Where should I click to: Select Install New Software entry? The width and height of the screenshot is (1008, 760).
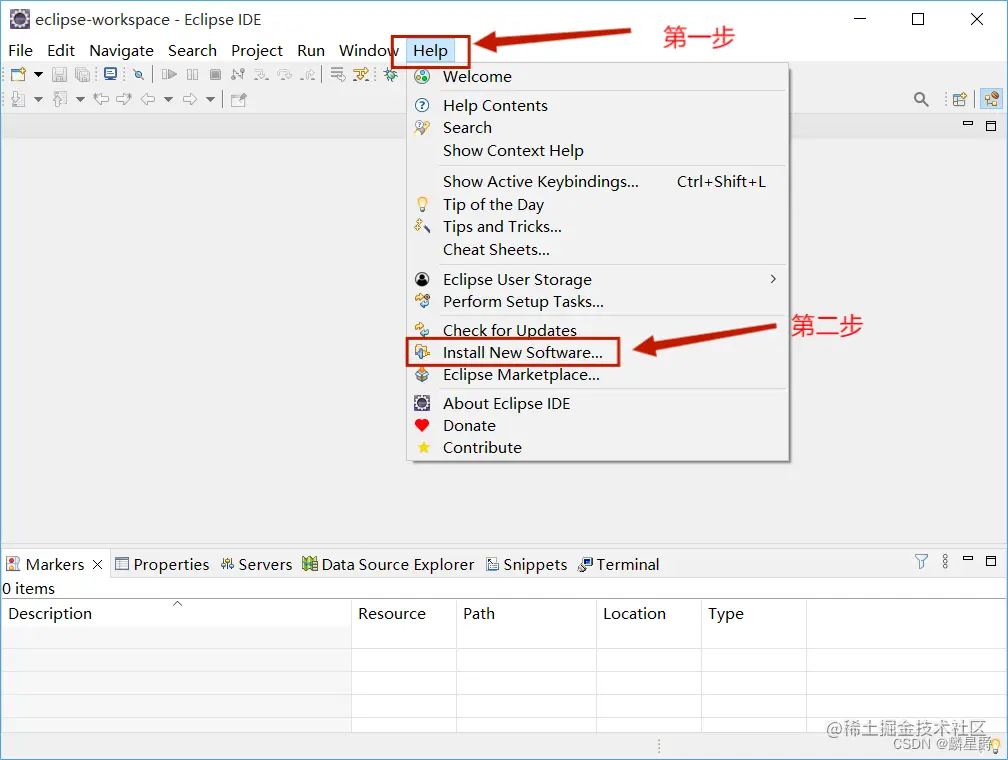click(598, 352)
